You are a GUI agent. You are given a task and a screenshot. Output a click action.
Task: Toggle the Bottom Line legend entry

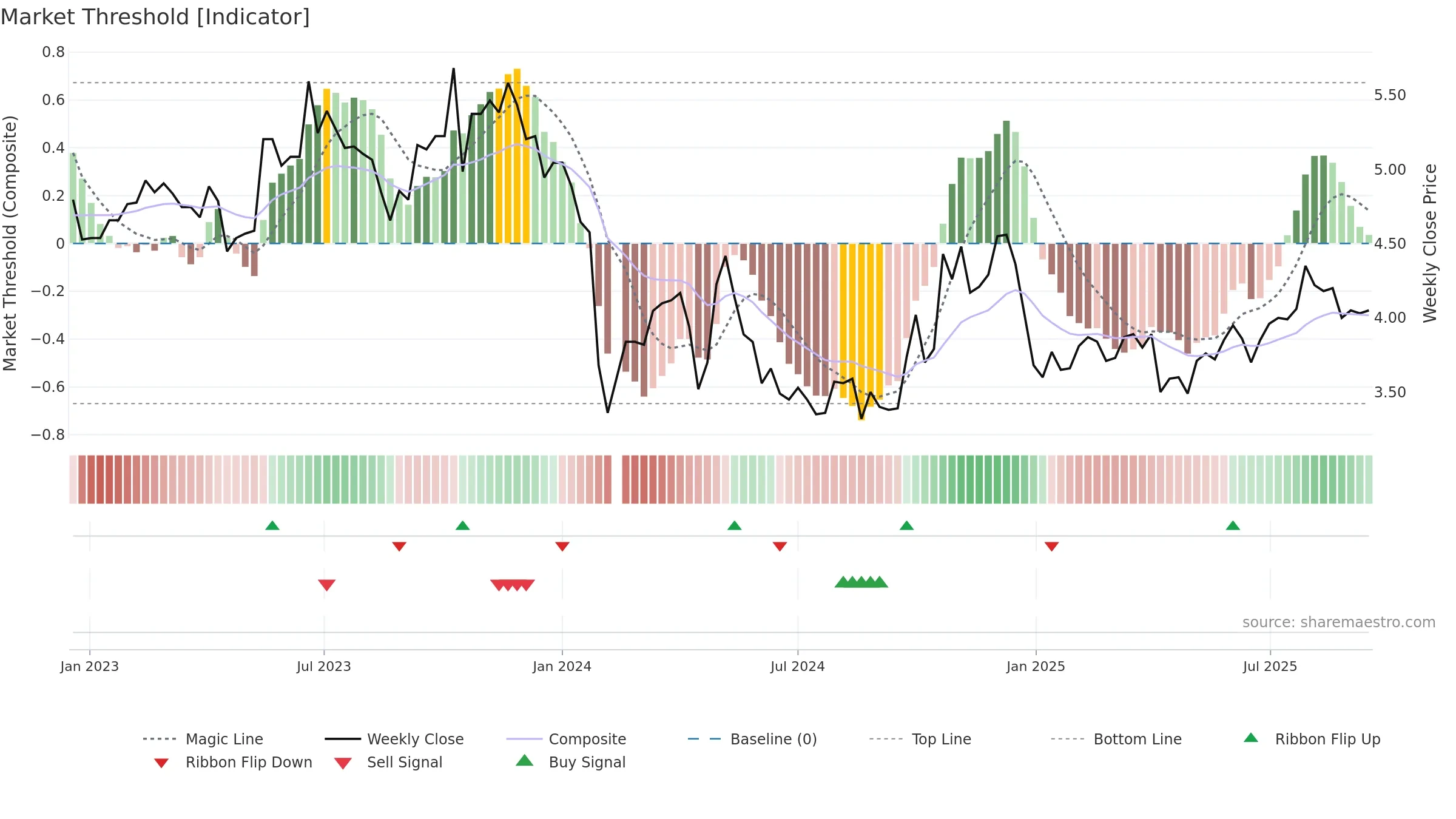coord(1116,739)
